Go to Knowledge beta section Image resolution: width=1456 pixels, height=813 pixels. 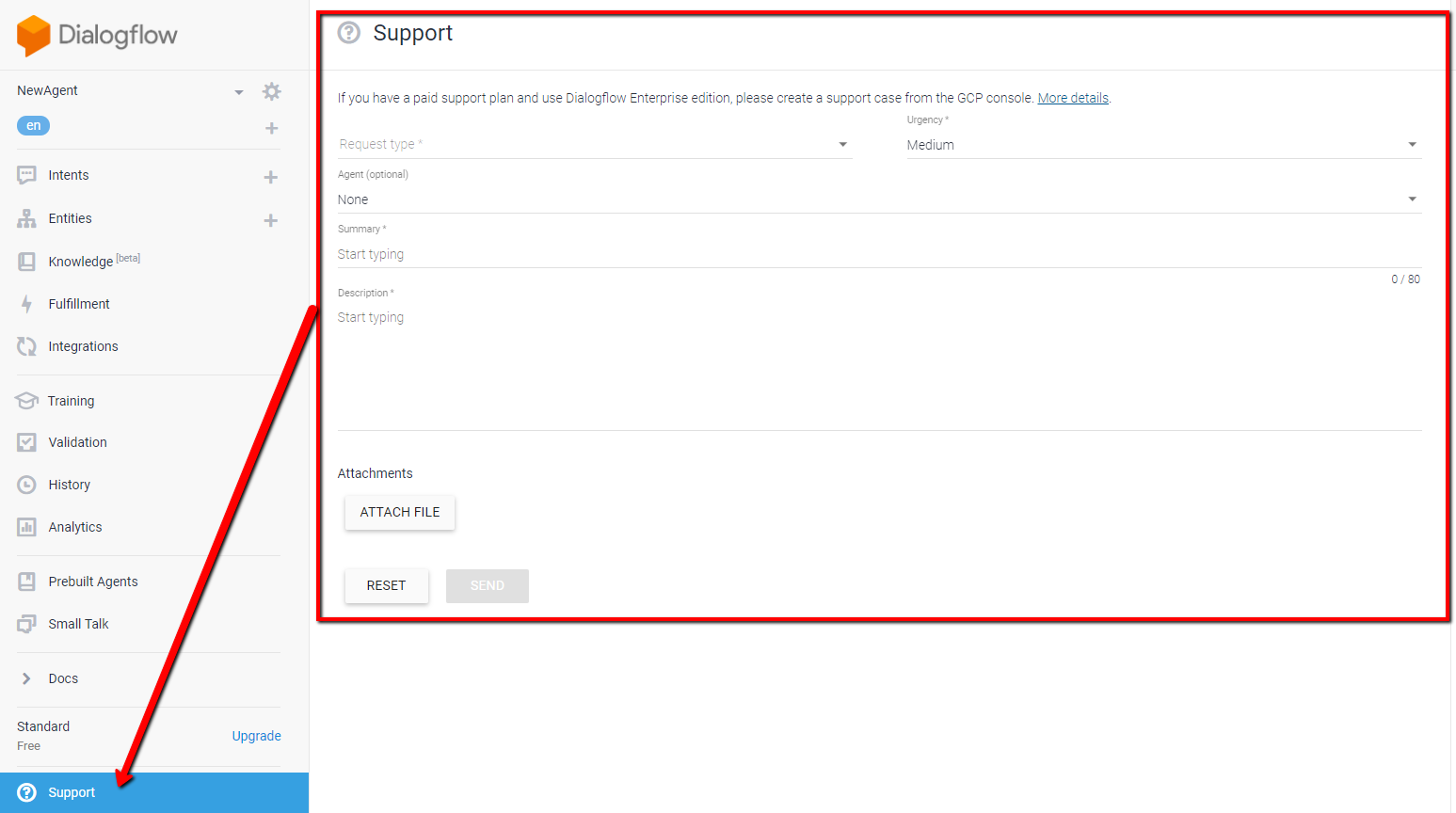[x=94, y=261]
